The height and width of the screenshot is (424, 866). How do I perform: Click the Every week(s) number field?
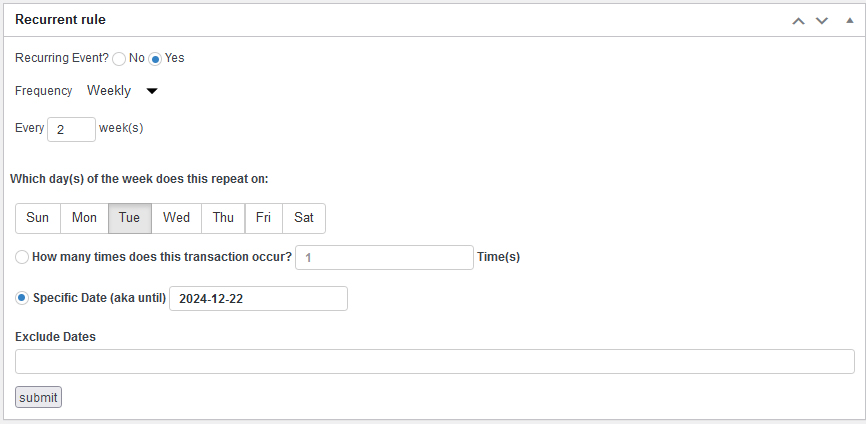[71, 129]
